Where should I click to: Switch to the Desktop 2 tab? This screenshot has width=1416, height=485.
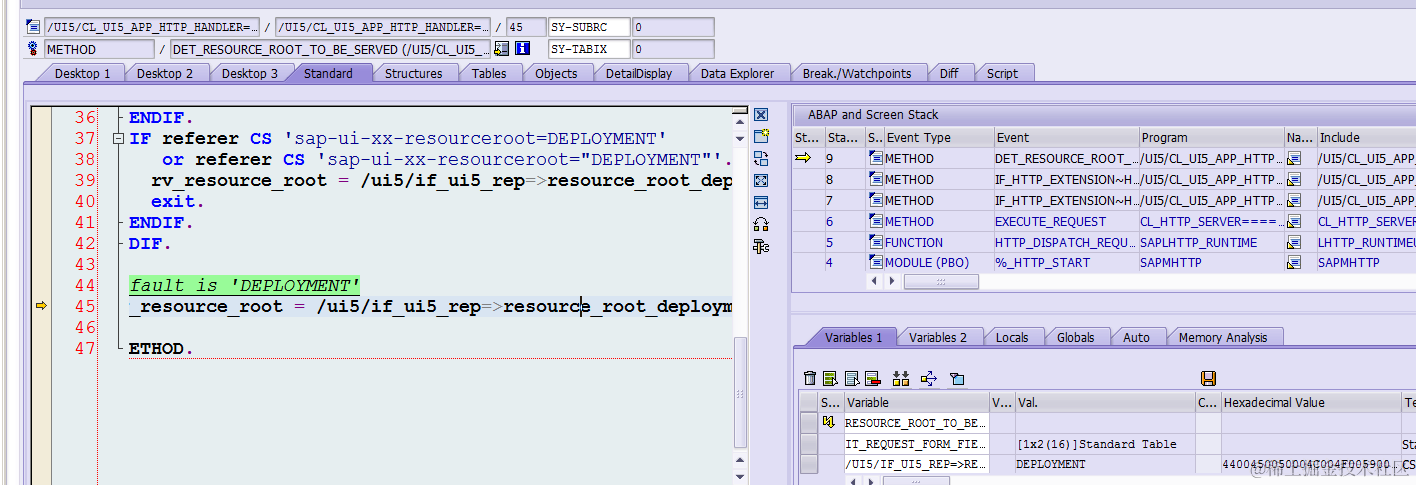click(x=165, y=73)
